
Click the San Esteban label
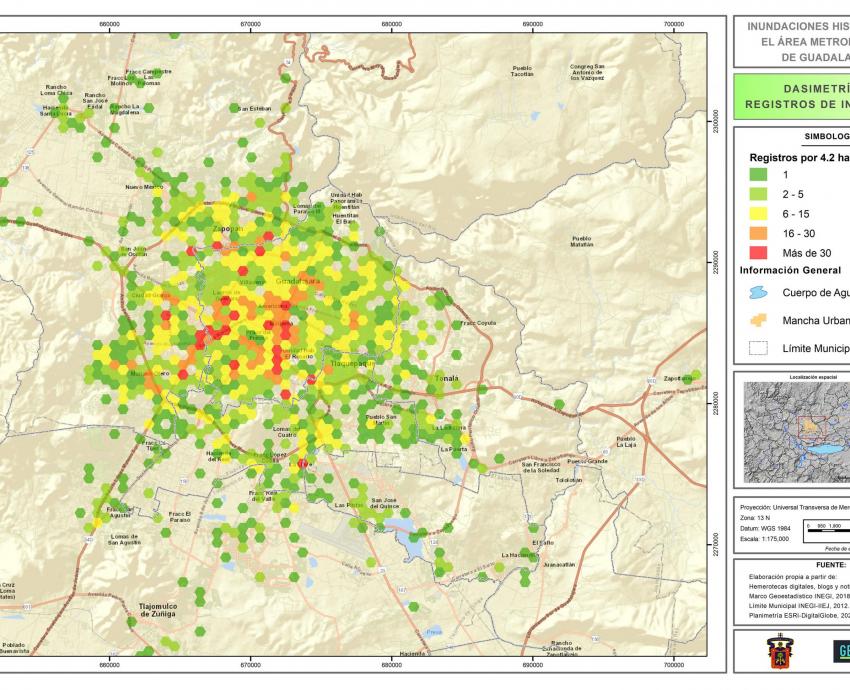coord(255,108)
